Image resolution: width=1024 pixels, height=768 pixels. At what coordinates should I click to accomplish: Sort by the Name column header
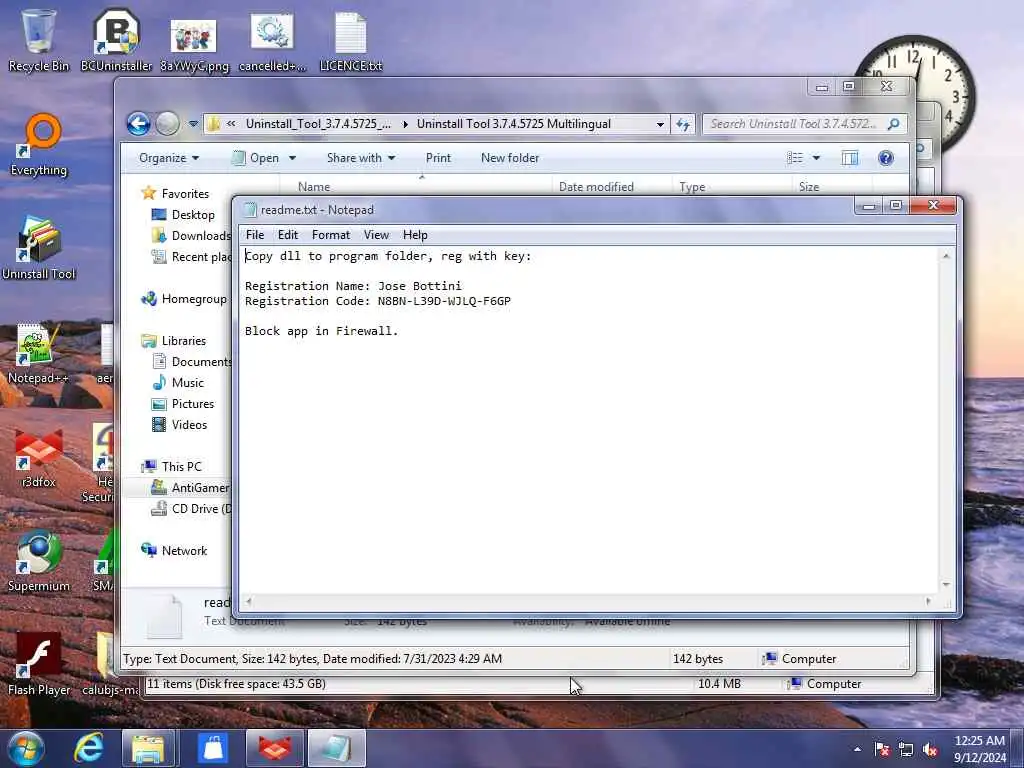coord(415,187)
